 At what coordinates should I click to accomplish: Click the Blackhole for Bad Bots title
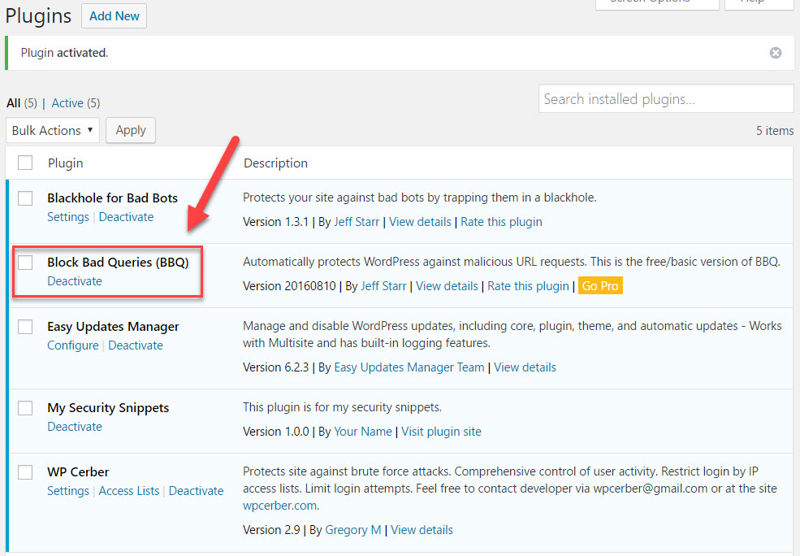coord(112,198)
